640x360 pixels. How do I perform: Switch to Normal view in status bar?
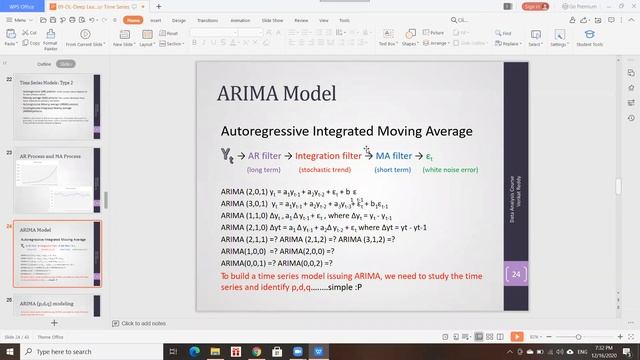click(479, 337)
